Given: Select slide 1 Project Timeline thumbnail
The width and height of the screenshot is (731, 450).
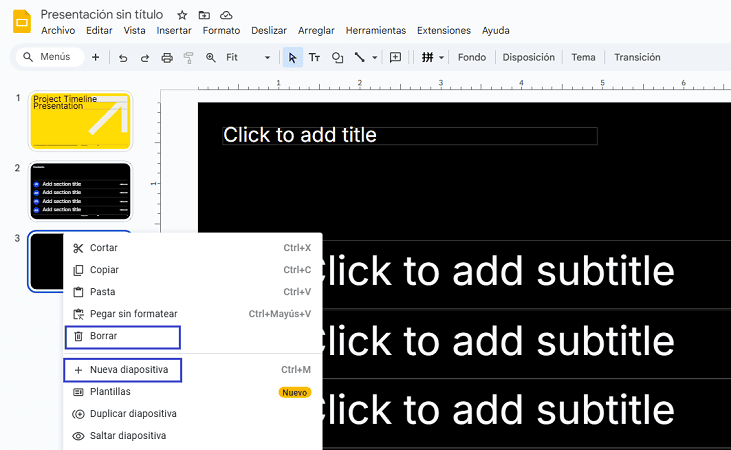Looking at the screenshot, I should pos(81,121).
